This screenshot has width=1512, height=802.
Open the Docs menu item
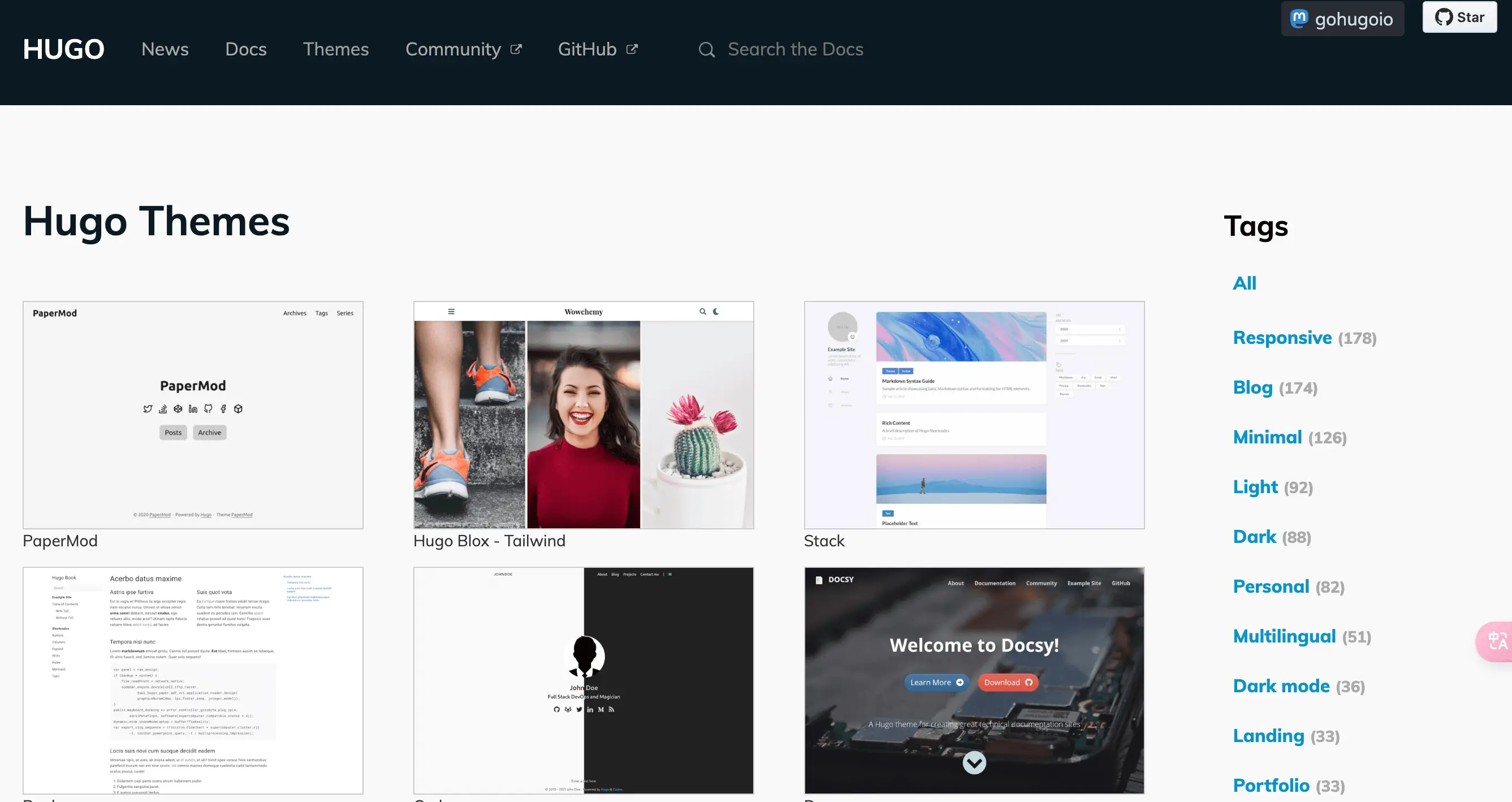(x=246, y=49)
